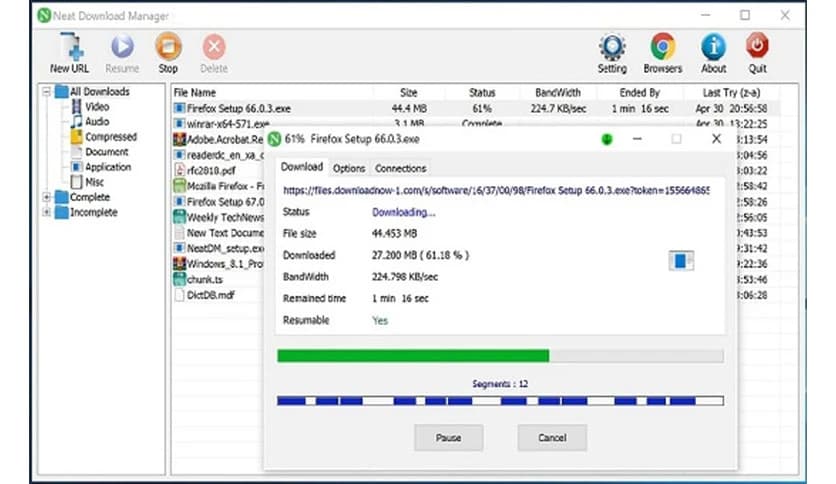
Task: Expand the Complete tree node
Action: [46, 197]
